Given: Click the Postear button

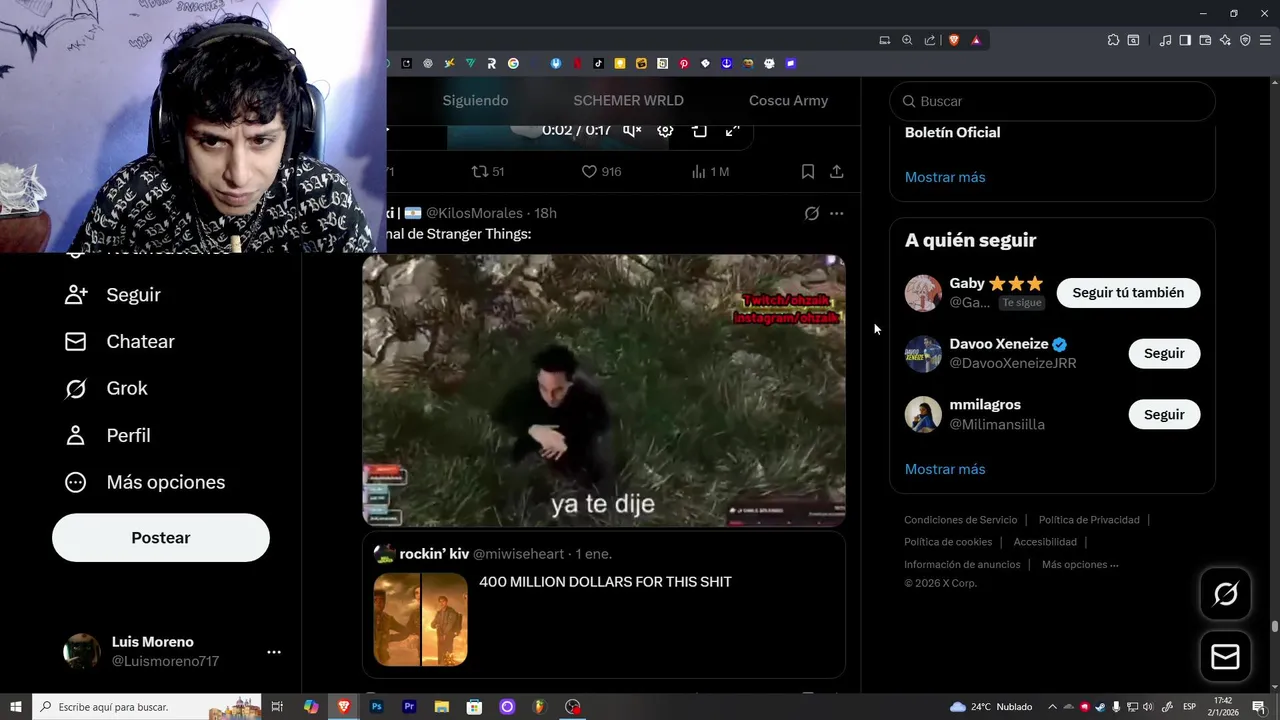Looking at the screenshot, I should tap(161, 538).
